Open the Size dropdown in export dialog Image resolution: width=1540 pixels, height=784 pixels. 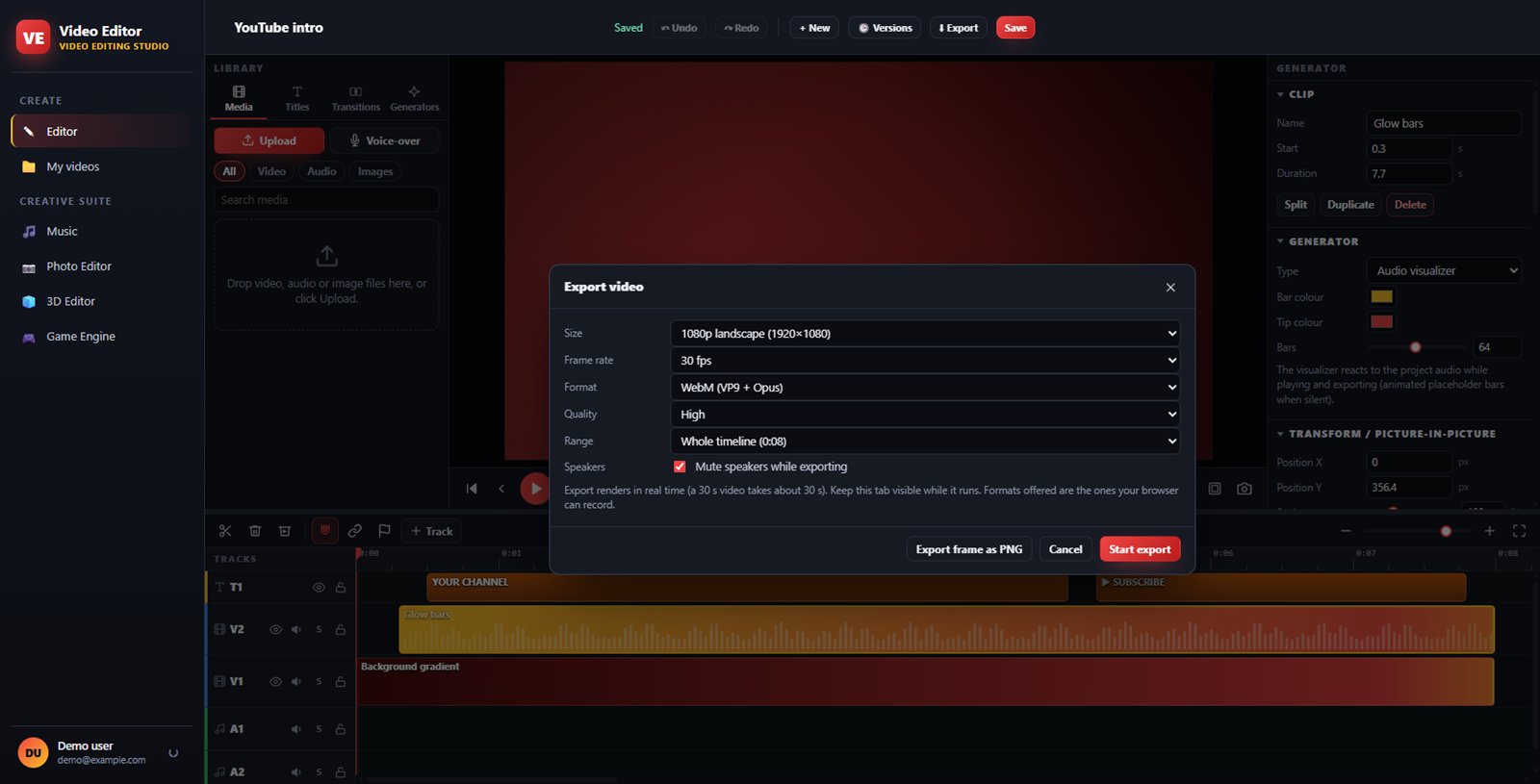pyautogui.click(x=925, y=334)
